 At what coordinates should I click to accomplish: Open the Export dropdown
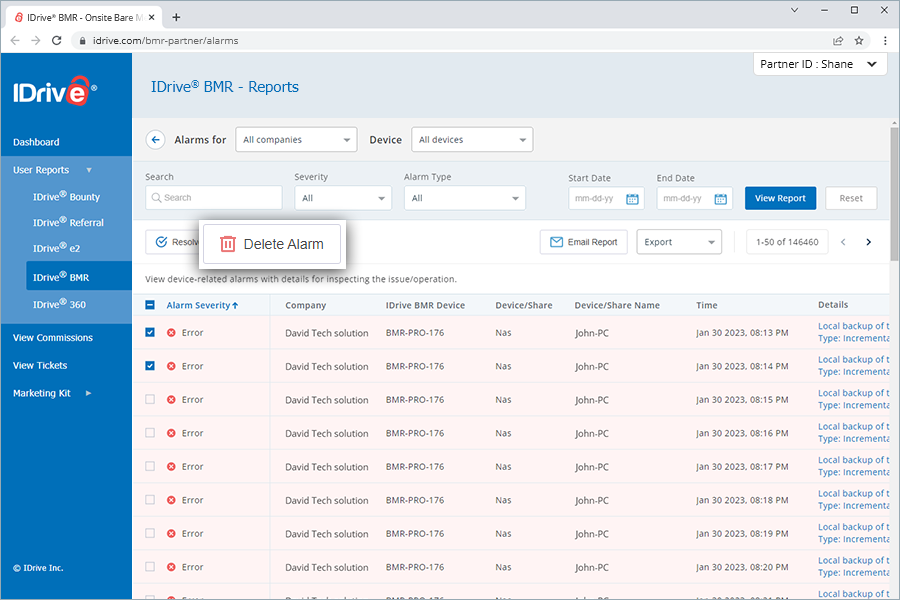click(679, 242)
